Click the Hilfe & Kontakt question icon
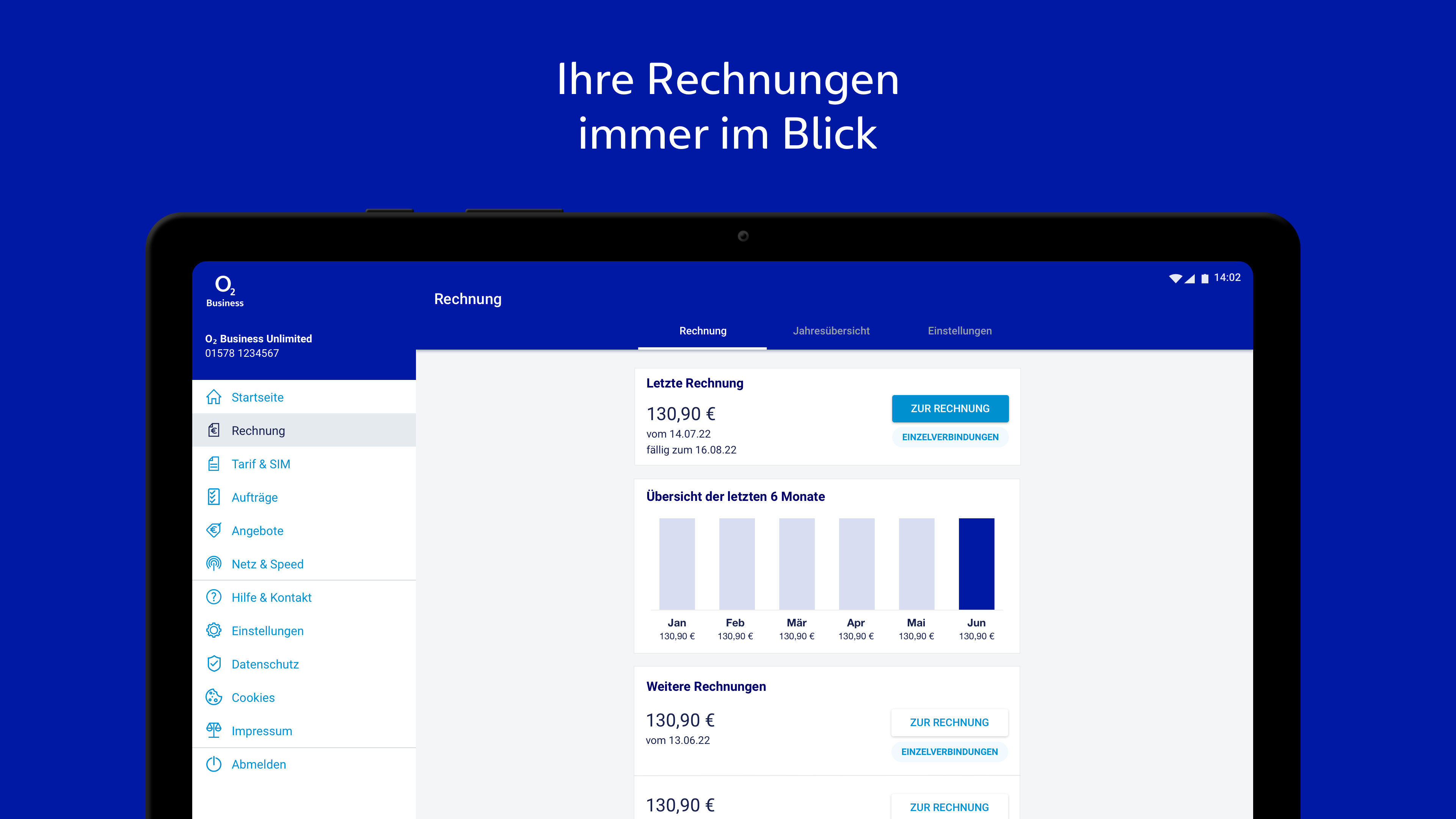1456x819 pixels. [x=213, y=598]
